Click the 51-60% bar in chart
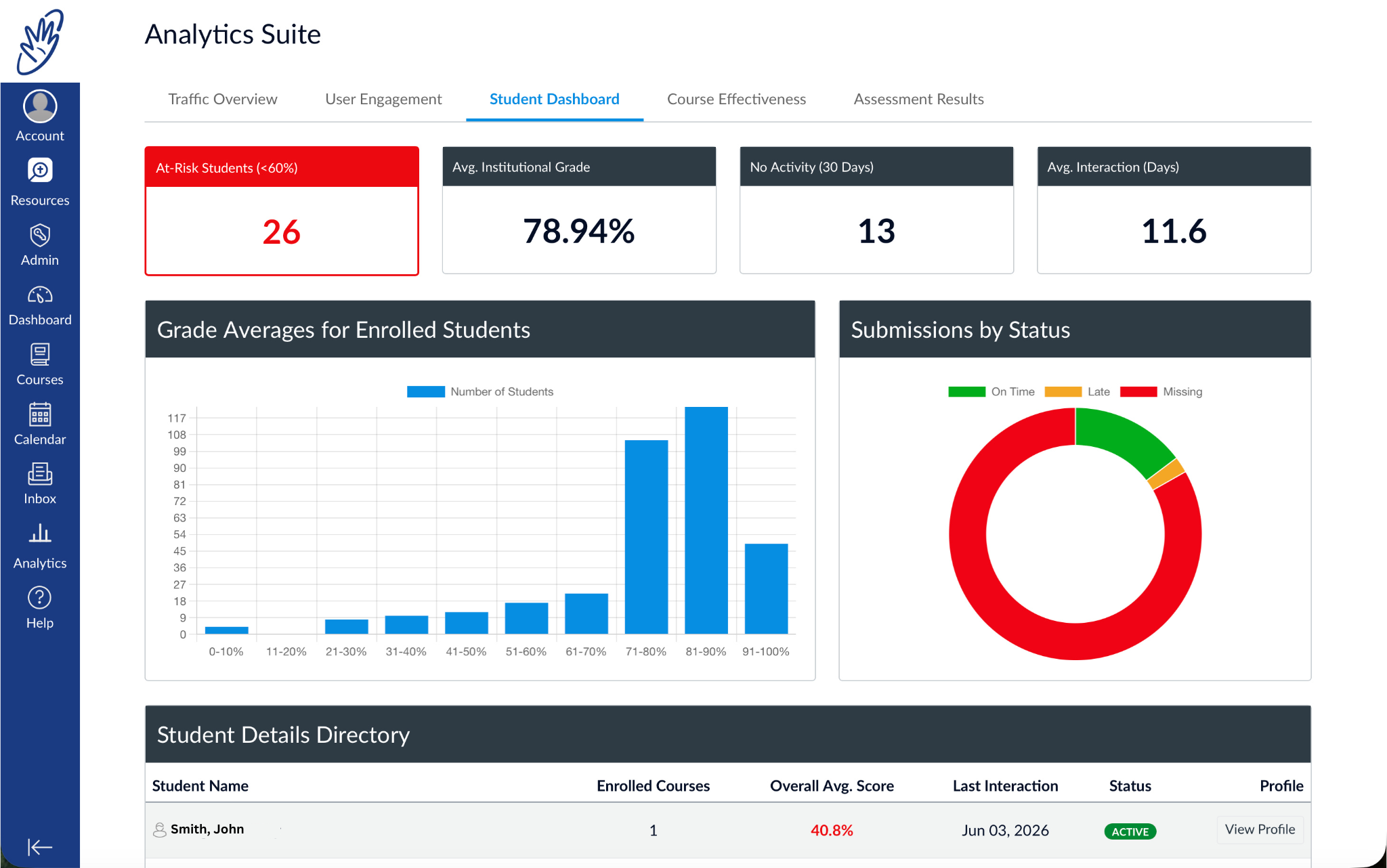The height and width of the screenshot is (868, 1387). pos(526,618)
